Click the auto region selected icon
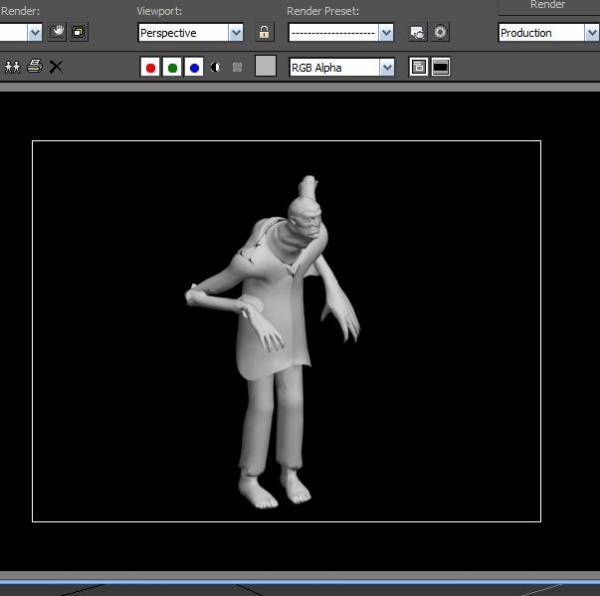Viewport: 600px width, 596px height. pyautogui.click(x=78, y=32)
